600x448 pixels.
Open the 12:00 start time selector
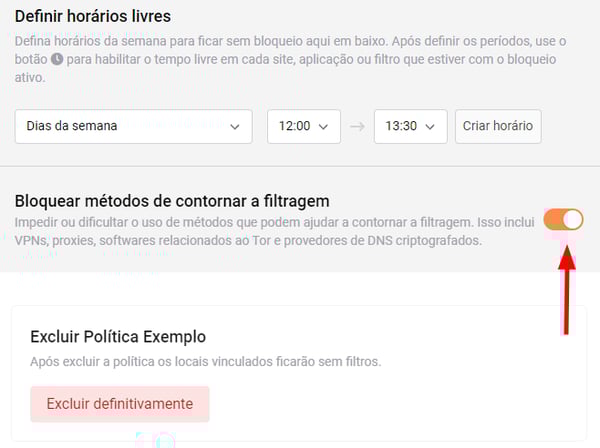pyautogui.click(x=304, y=127)
